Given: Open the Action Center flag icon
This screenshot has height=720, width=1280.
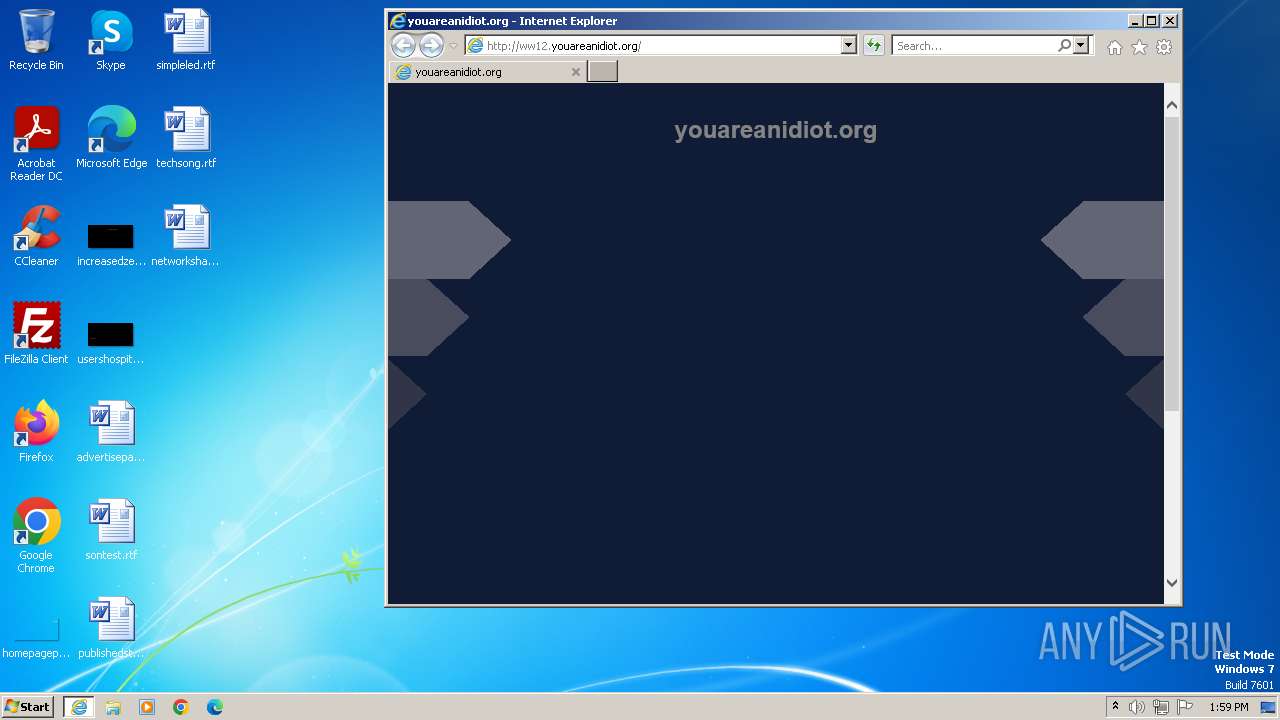Looking at the screenshot, I should [1185, 707].
